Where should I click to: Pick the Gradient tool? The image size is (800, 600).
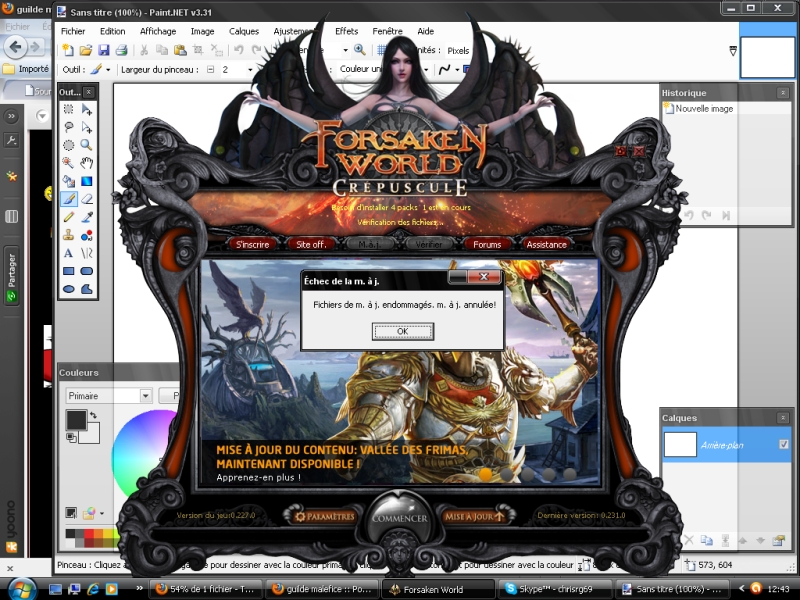[87, 181]
